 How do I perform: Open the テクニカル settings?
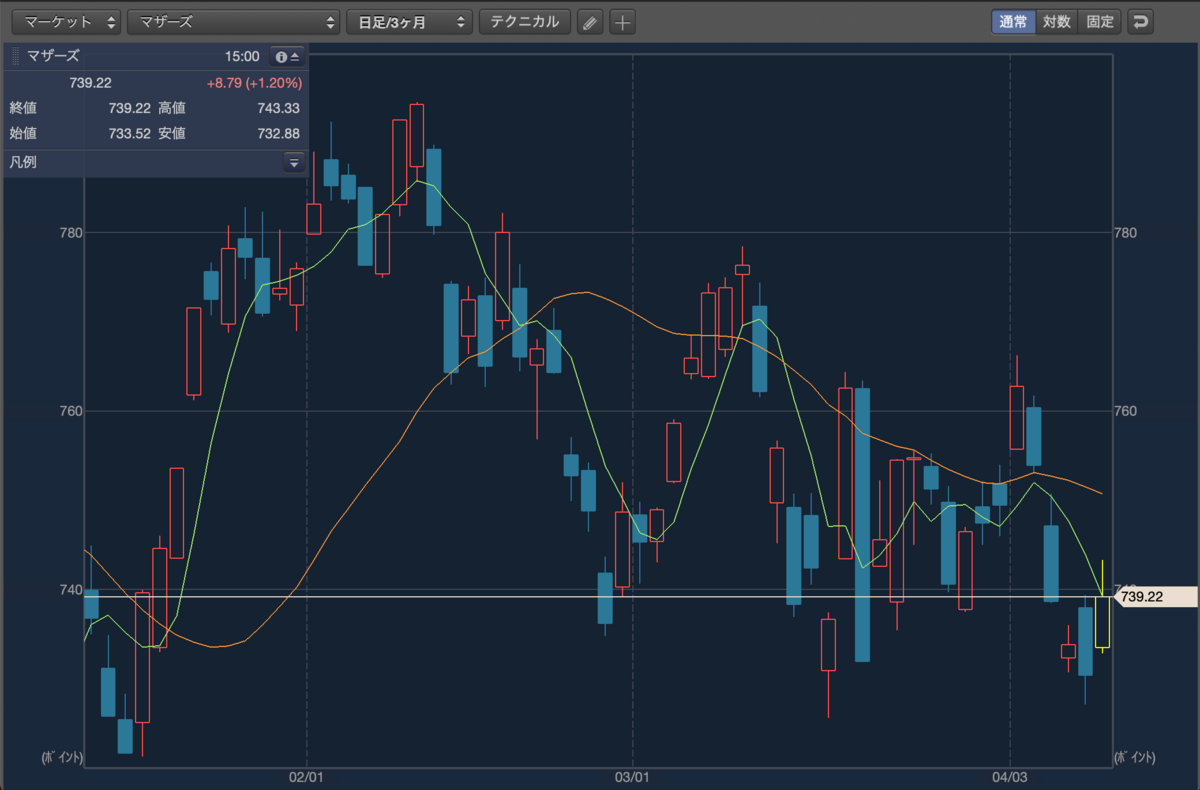pos(525,22)
